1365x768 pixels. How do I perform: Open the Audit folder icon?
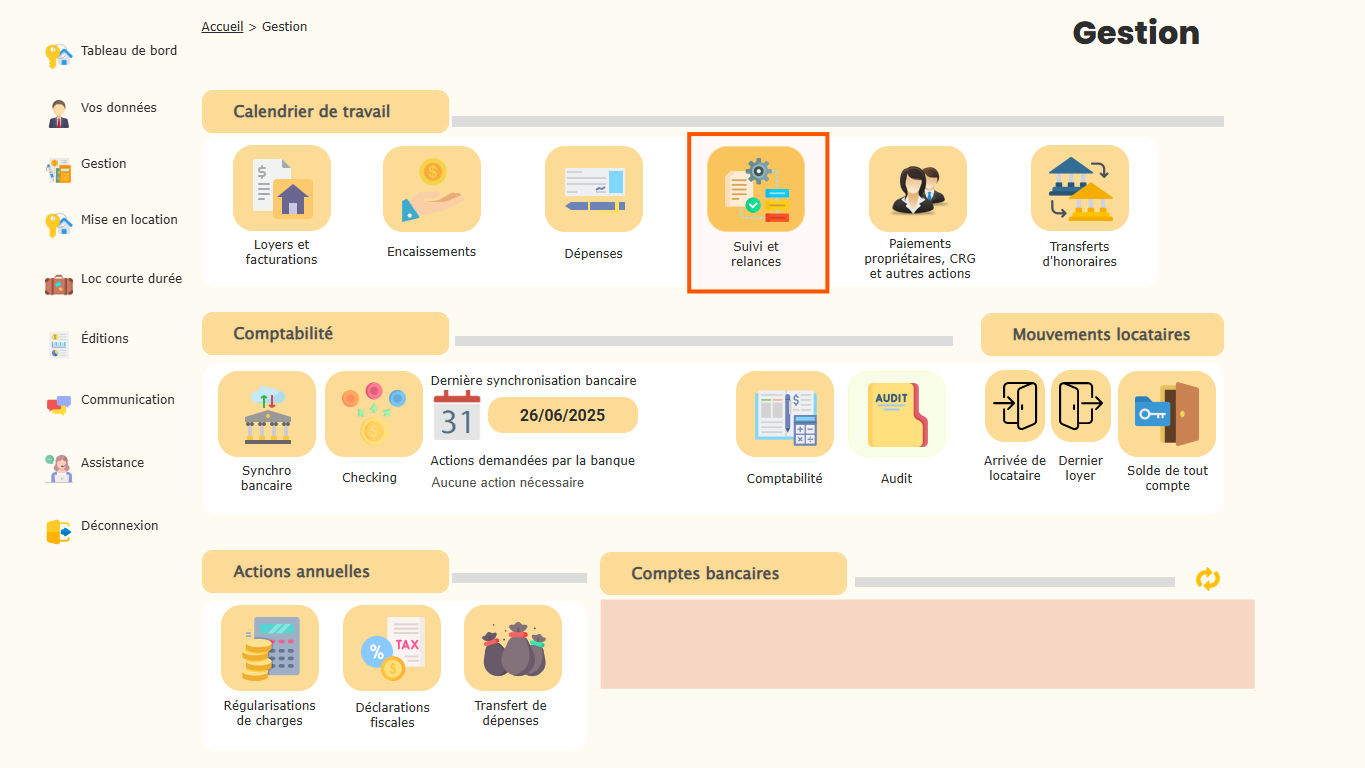(896, 414)
